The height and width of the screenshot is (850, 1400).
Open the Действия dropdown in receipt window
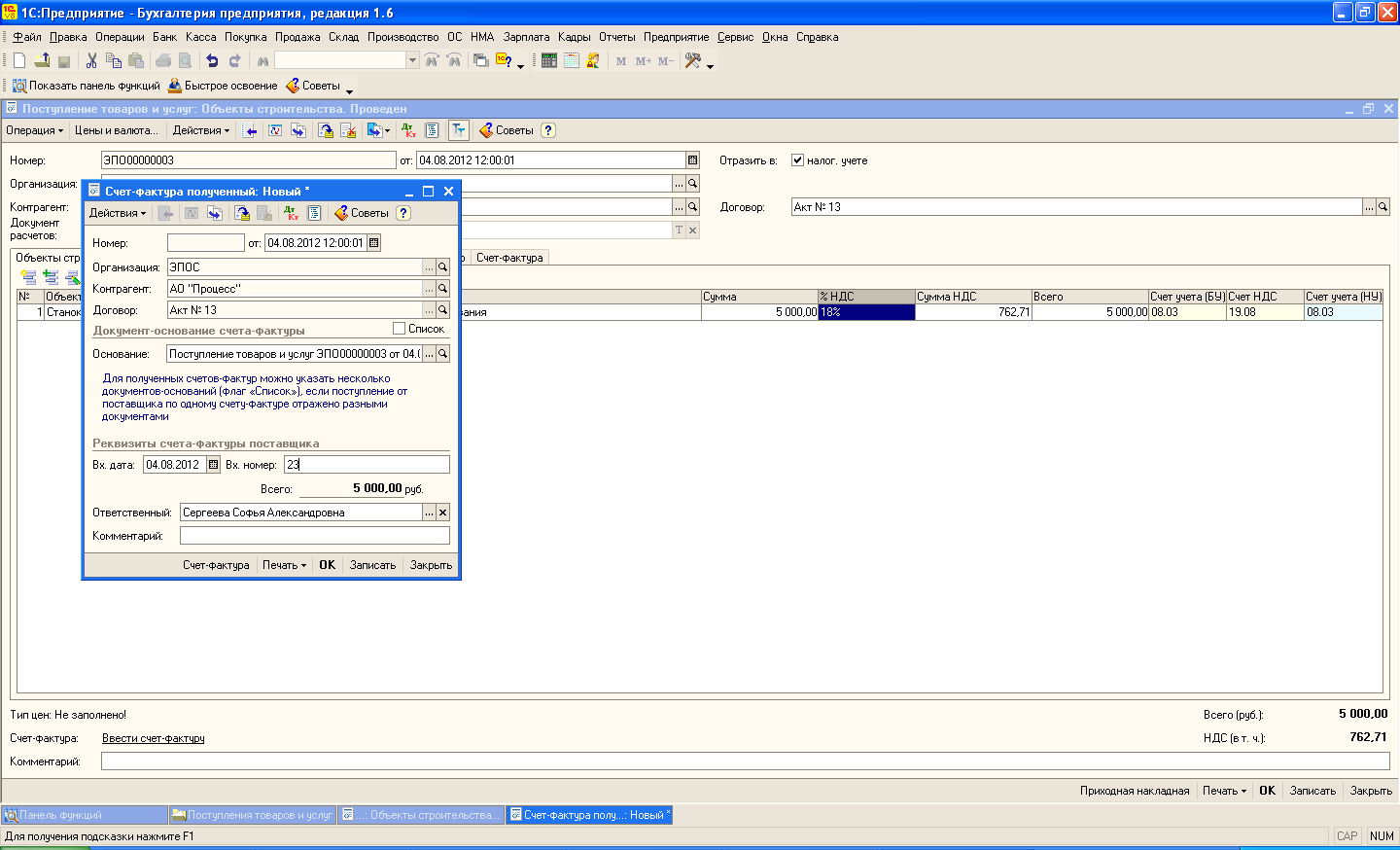coord(201,130)
